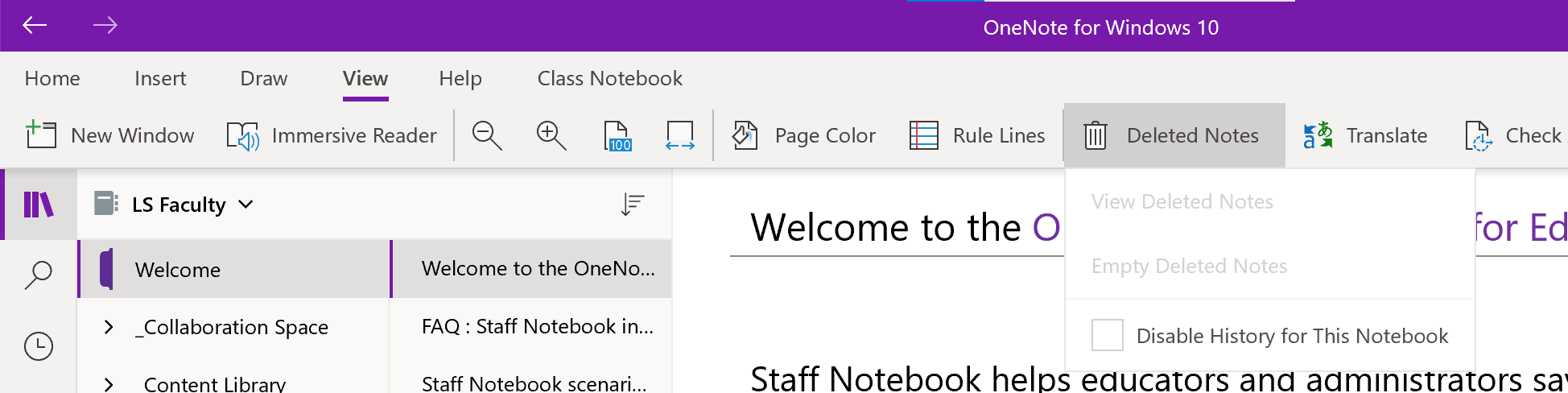The height and width of the screenshot is (393, 1568).
Task: Zoom in with the plus magnifier
Action: (551, 135)
